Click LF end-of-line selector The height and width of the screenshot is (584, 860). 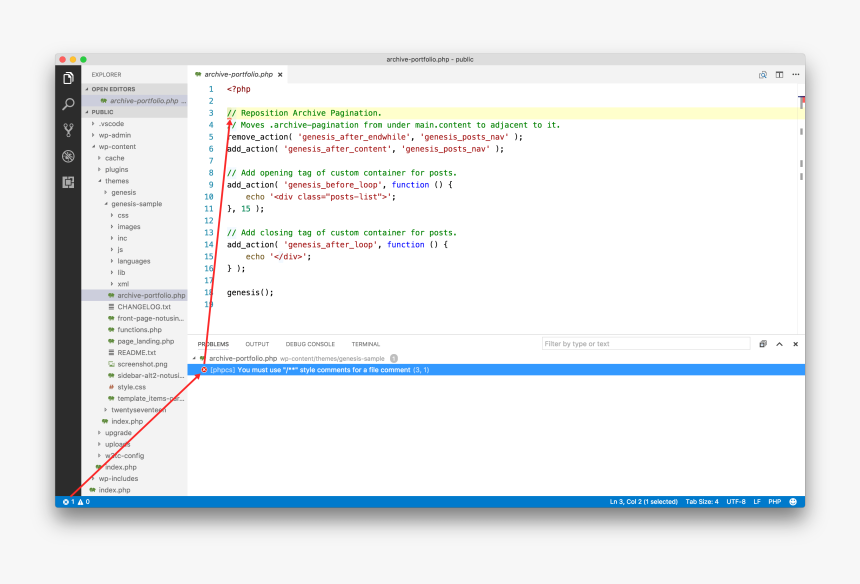[x=757, y=502]
